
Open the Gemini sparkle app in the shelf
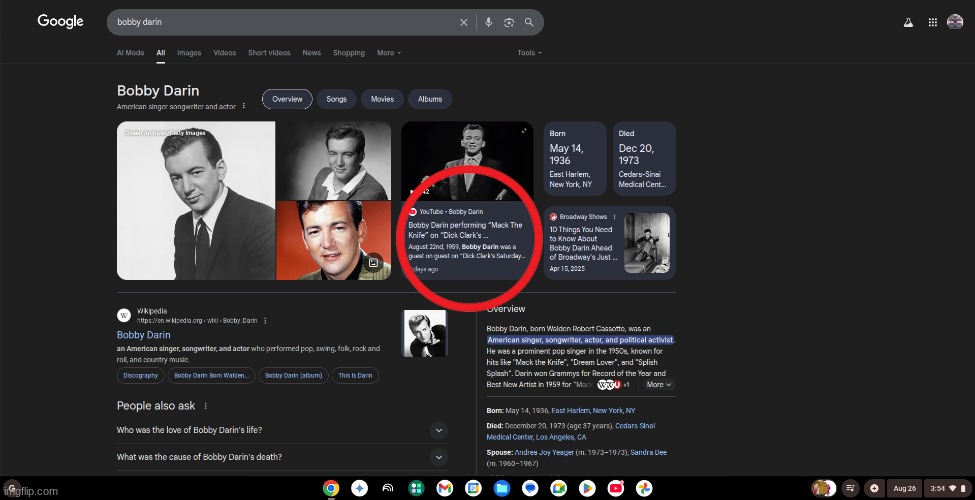pos(359,488)
